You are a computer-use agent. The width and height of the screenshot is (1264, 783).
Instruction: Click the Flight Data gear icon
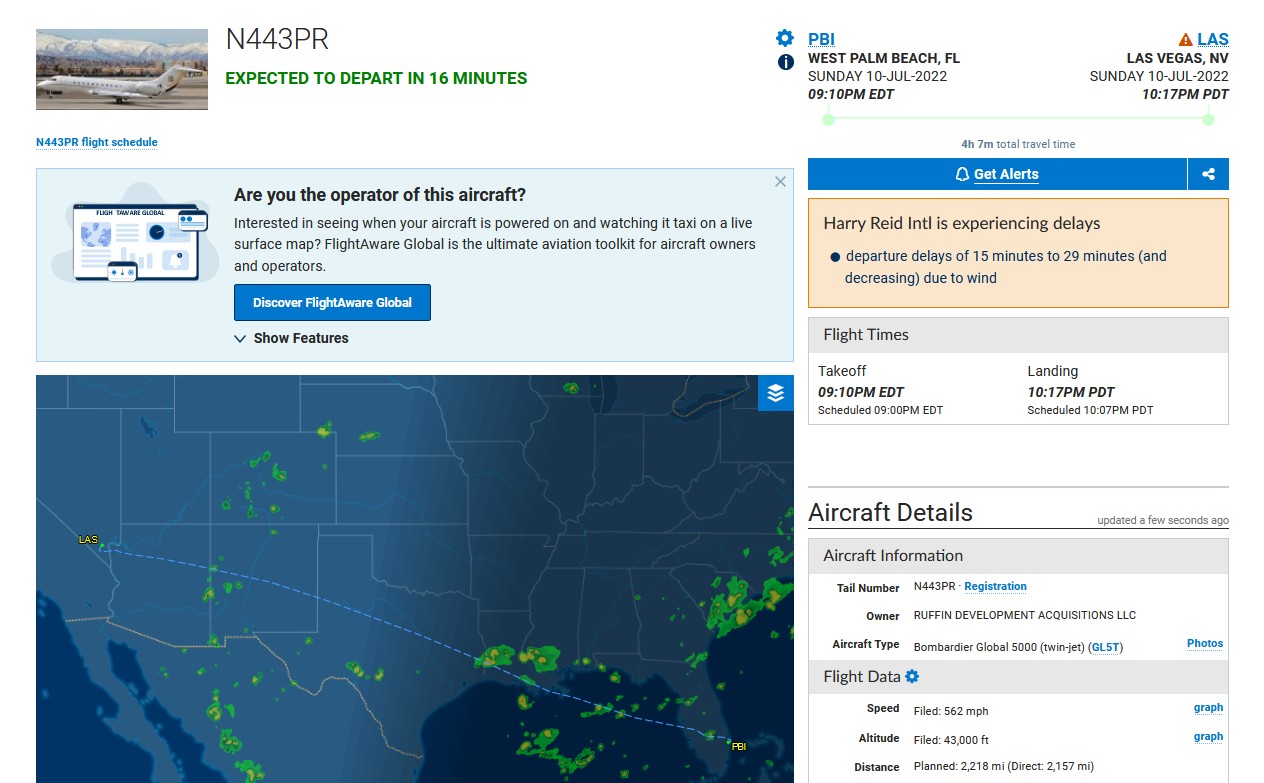click(912, 677)
